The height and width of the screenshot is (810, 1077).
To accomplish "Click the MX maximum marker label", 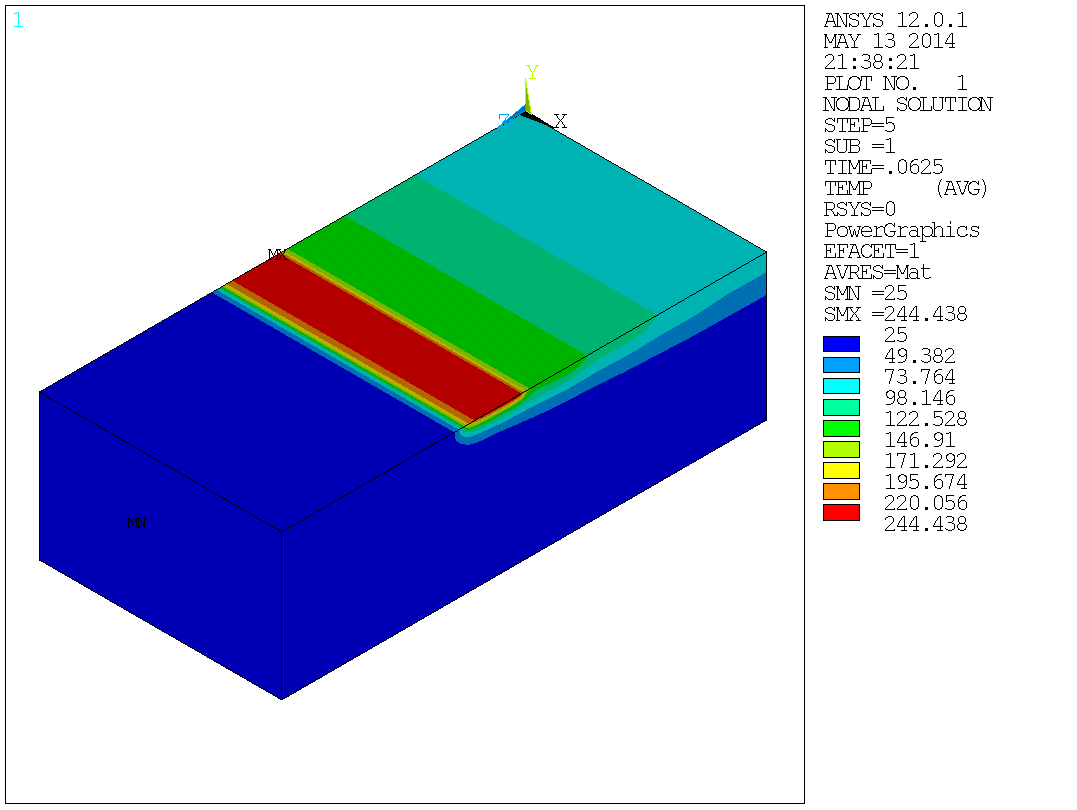I will 277,255.
